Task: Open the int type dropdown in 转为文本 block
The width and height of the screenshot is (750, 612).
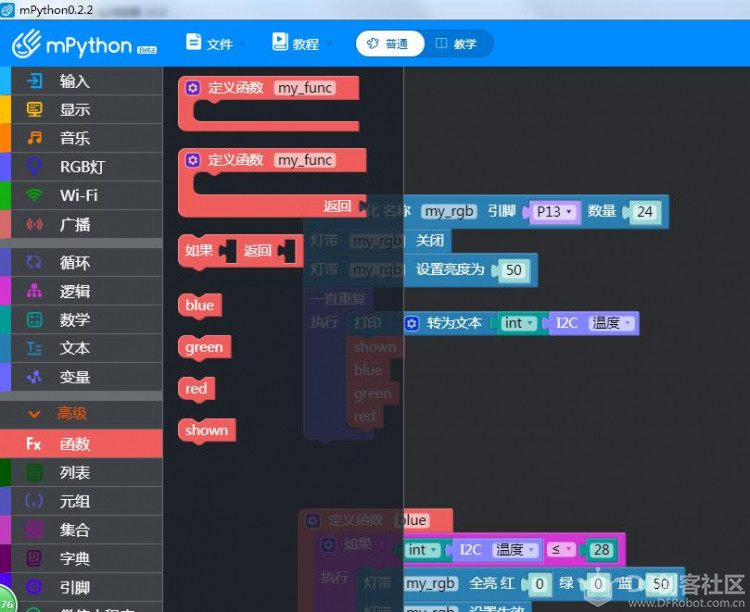Action: tap(518, 323)
